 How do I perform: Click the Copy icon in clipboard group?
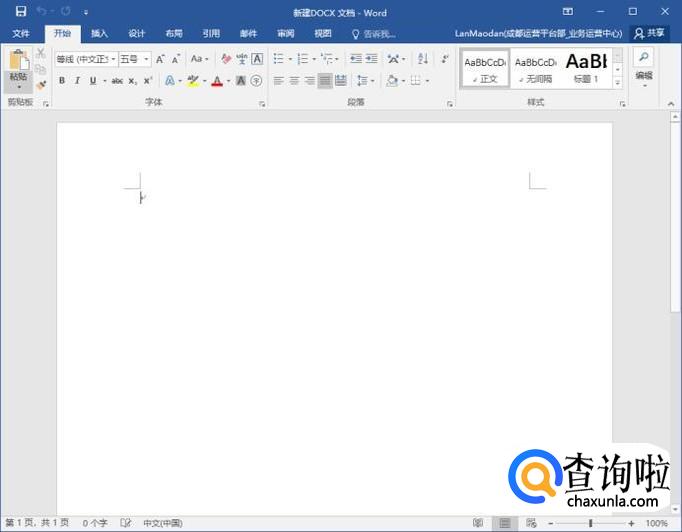click(x=40, y=69)
